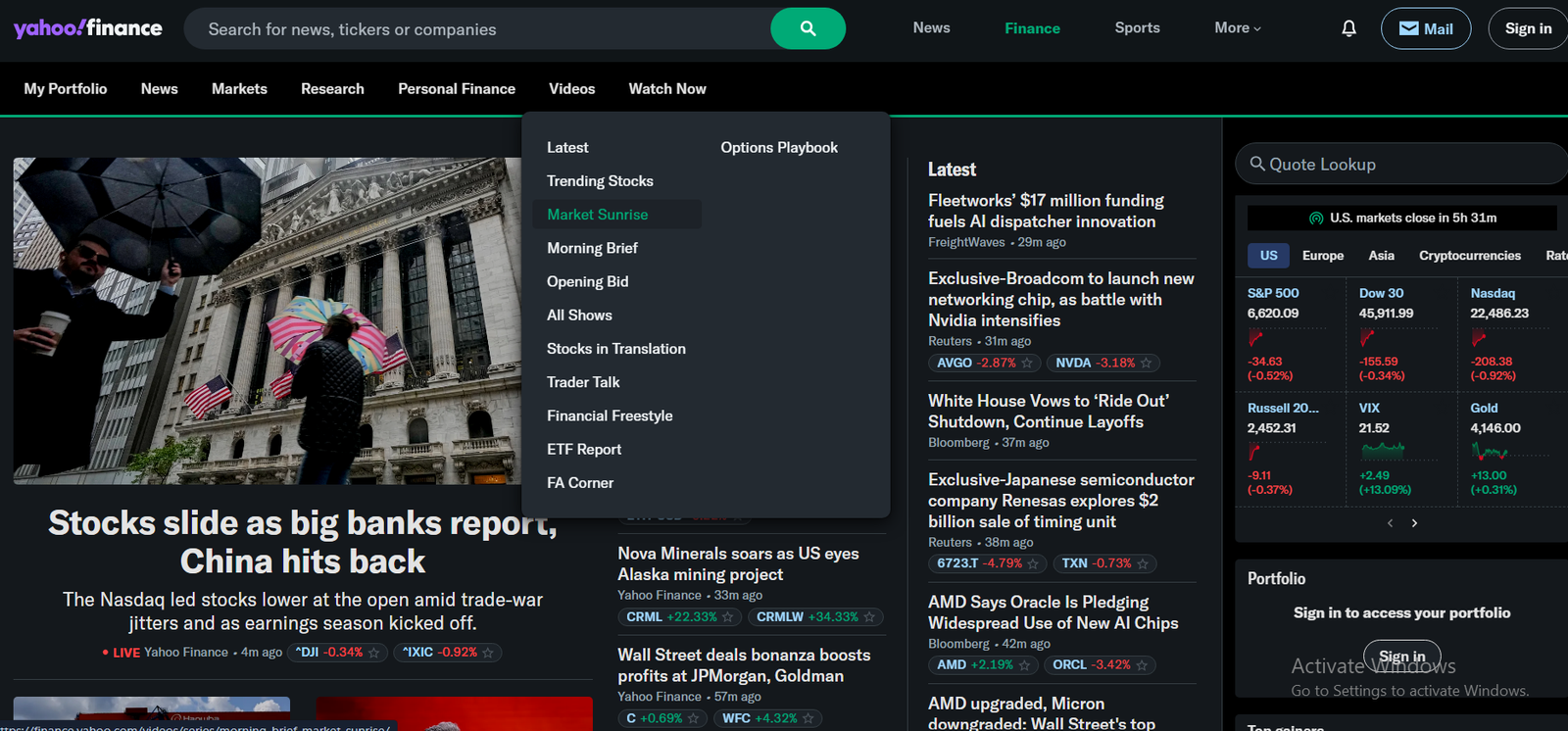The height and width of the screenshot is (731, 1568).
Task: Star the C ticker chip
Action: tap(693, 718)
